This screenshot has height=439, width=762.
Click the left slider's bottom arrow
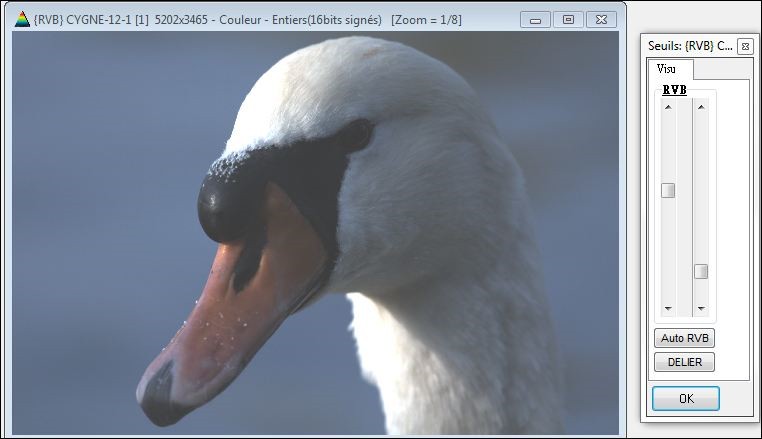(x=668, y=309)
